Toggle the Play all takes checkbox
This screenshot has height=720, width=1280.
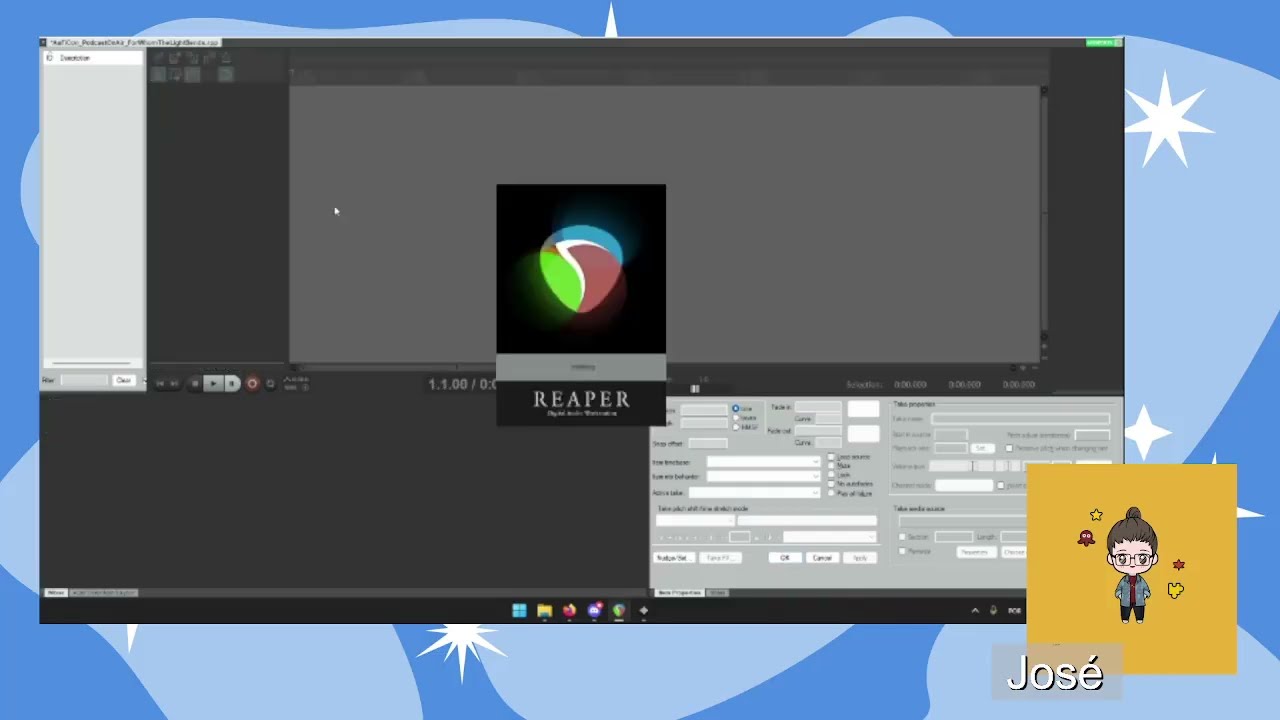831,493
